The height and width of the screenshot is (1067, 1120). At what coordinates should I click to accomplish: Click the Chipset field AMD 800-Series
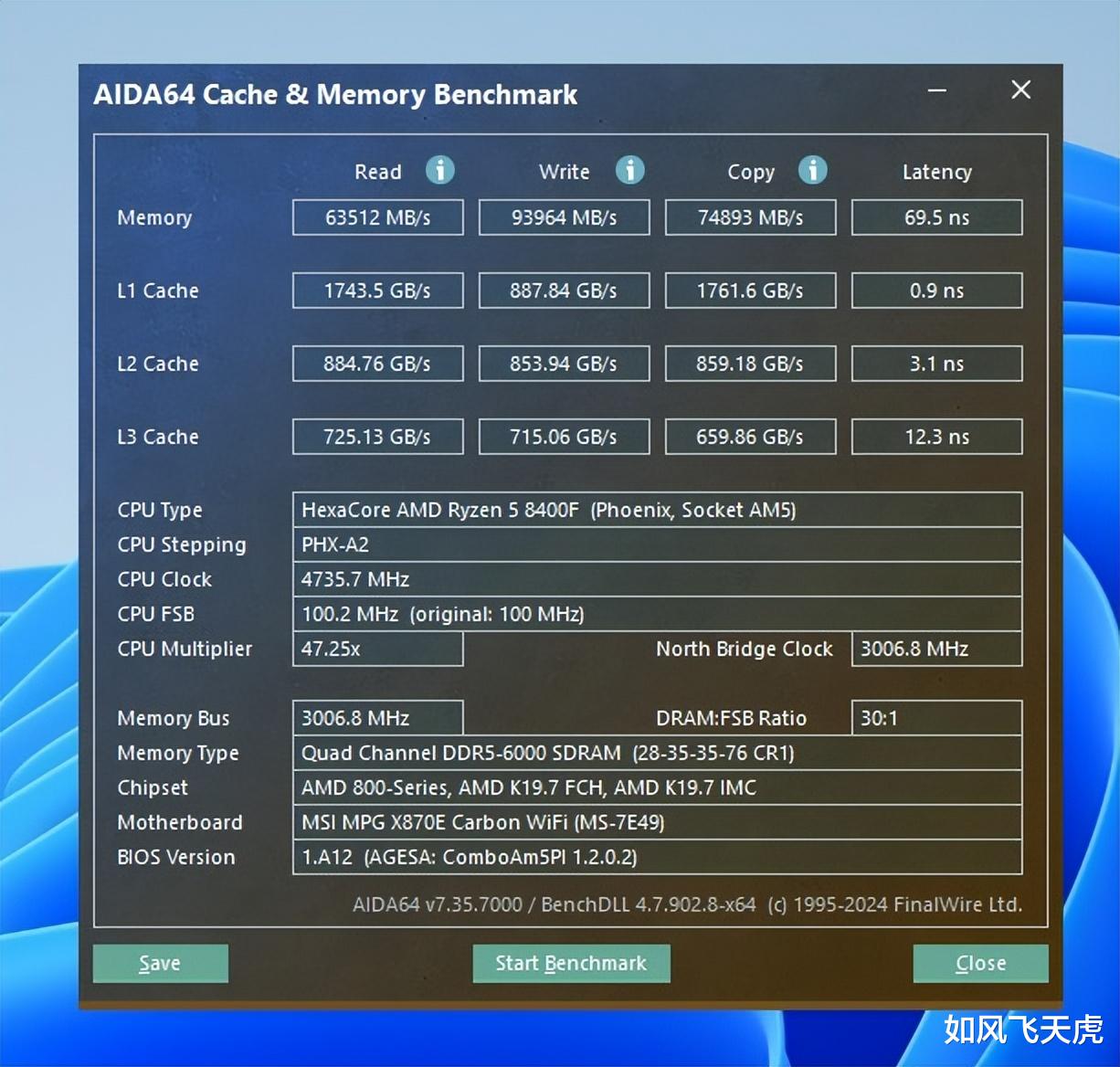(658, 787)
